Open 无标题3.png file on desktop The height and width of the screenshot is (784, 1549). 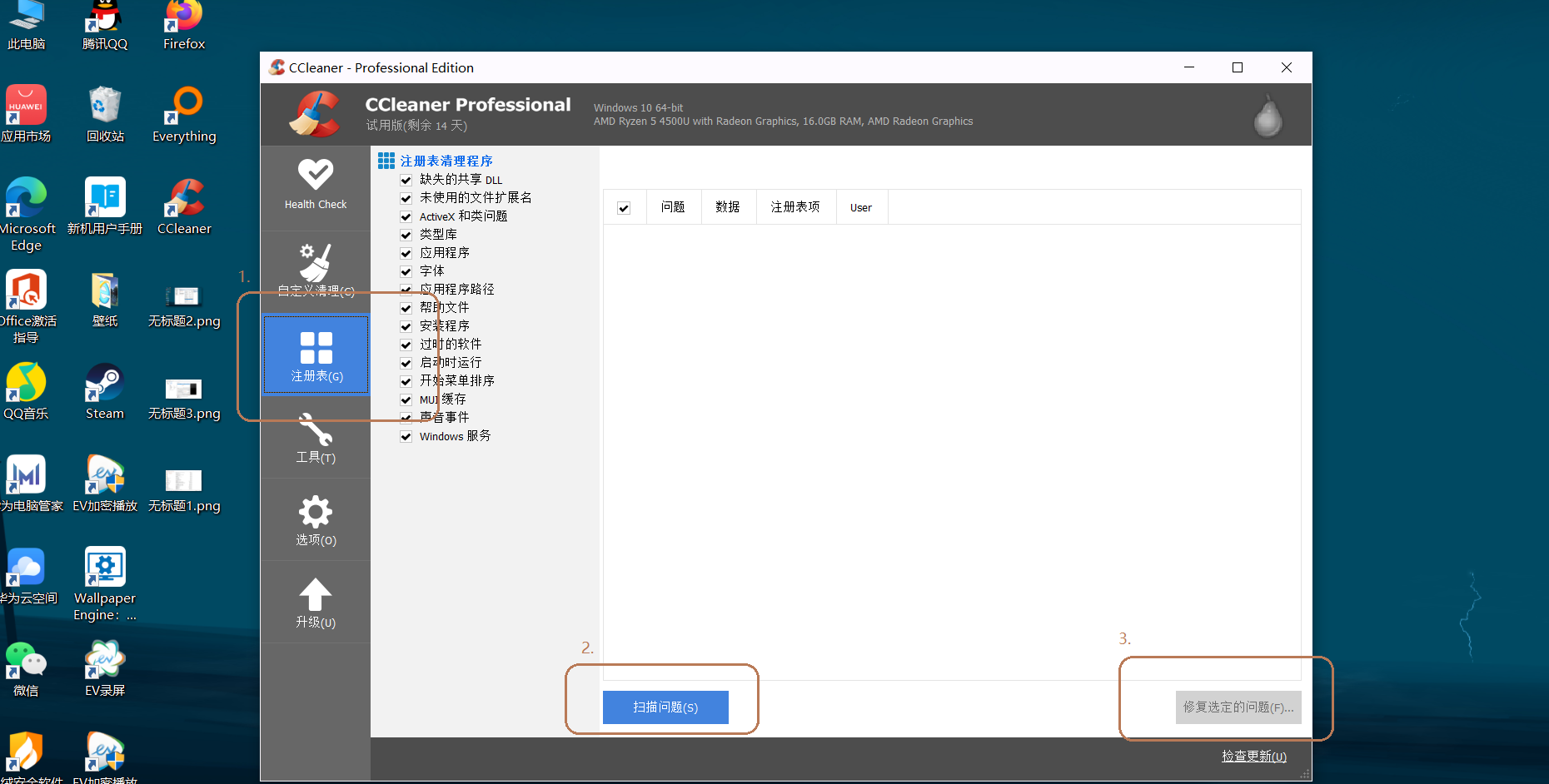184,399
